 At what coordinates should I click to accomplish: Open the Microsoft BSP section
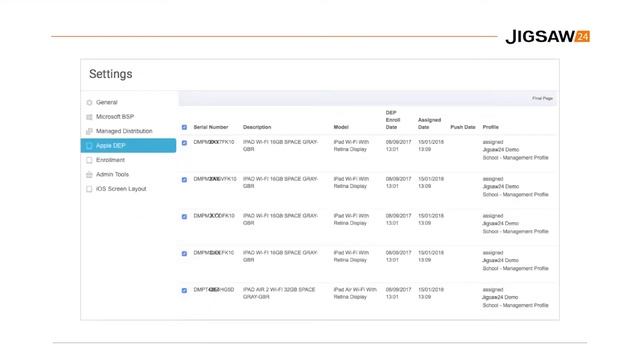click(x=115, y=117)
